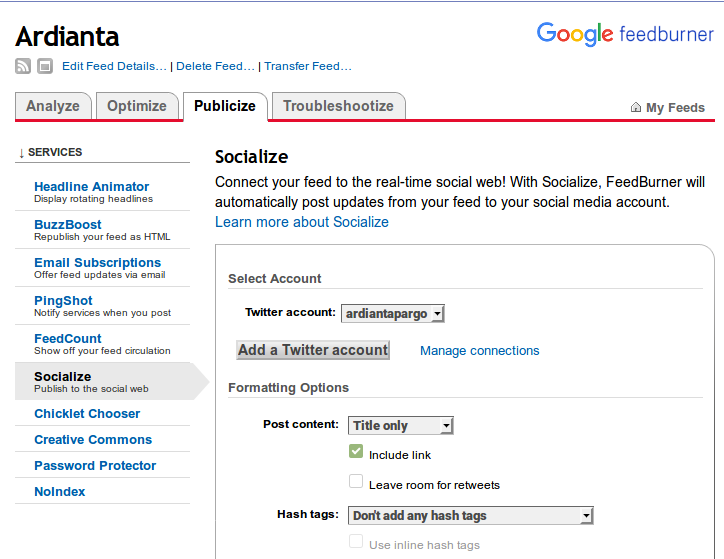Select Email Subscriptions in the services sidebar
The height and width of the screenshot is (559, 724).
97,263
